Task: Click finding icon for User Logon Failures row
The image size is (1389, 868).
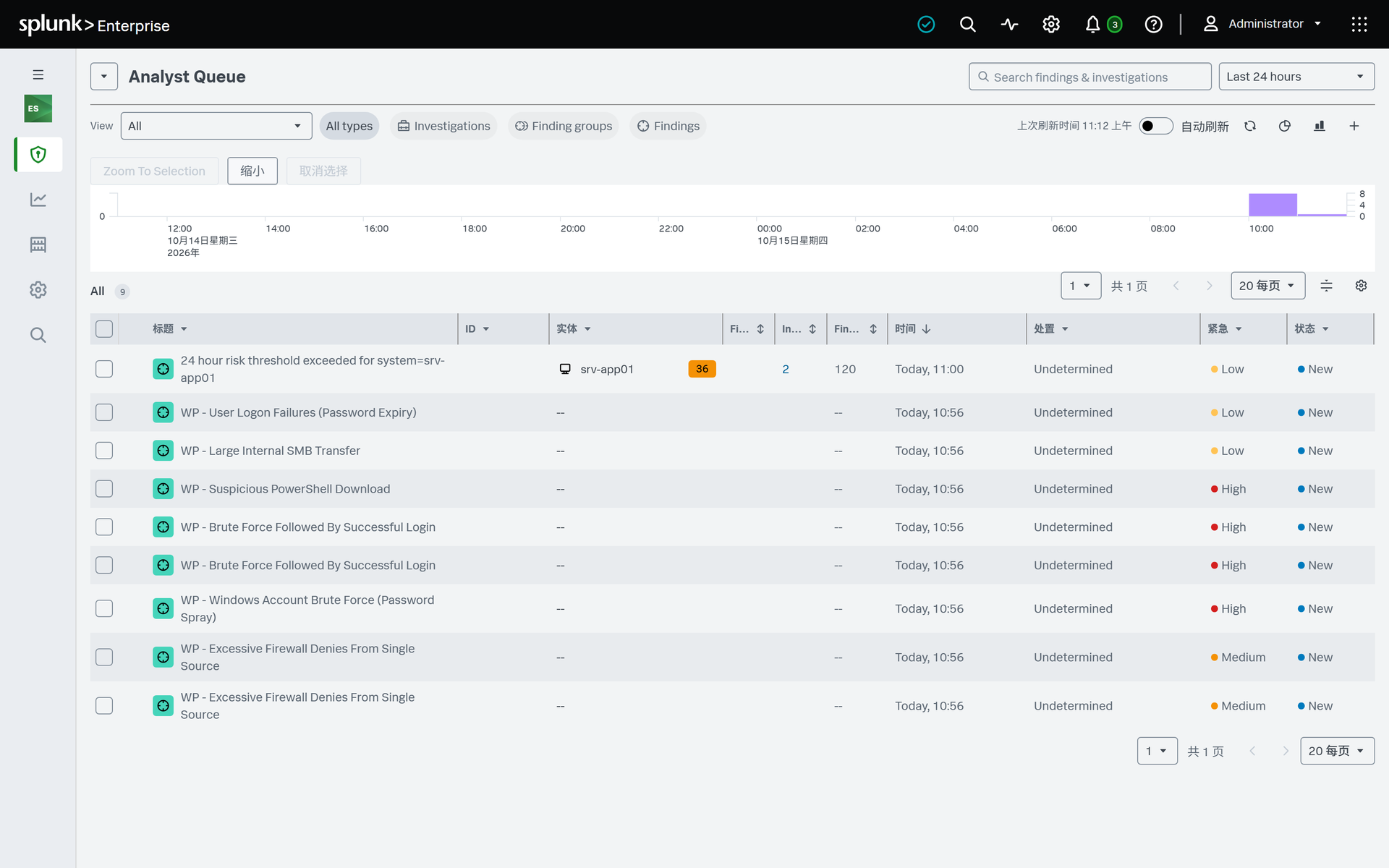Action: click(163, 412)
